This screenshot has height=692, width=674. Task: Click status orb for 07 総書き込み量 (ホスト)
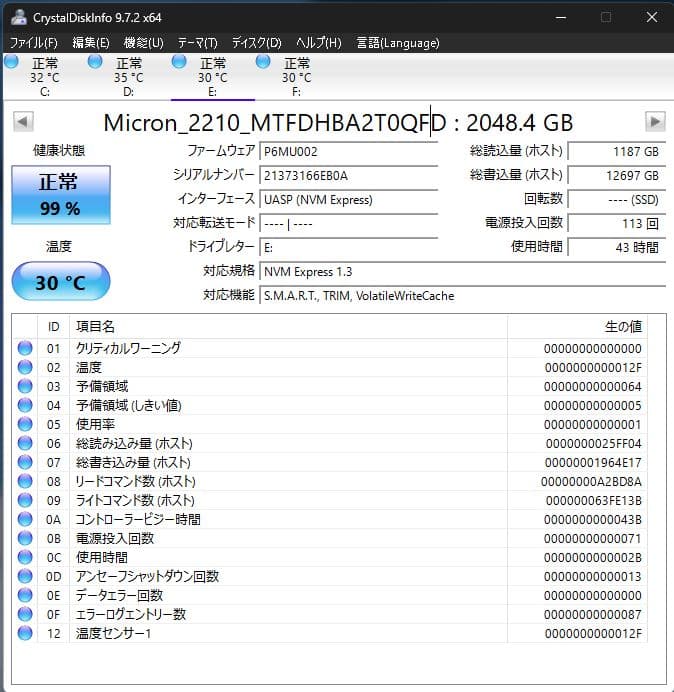pyautogui.click(x=25, y=462)
